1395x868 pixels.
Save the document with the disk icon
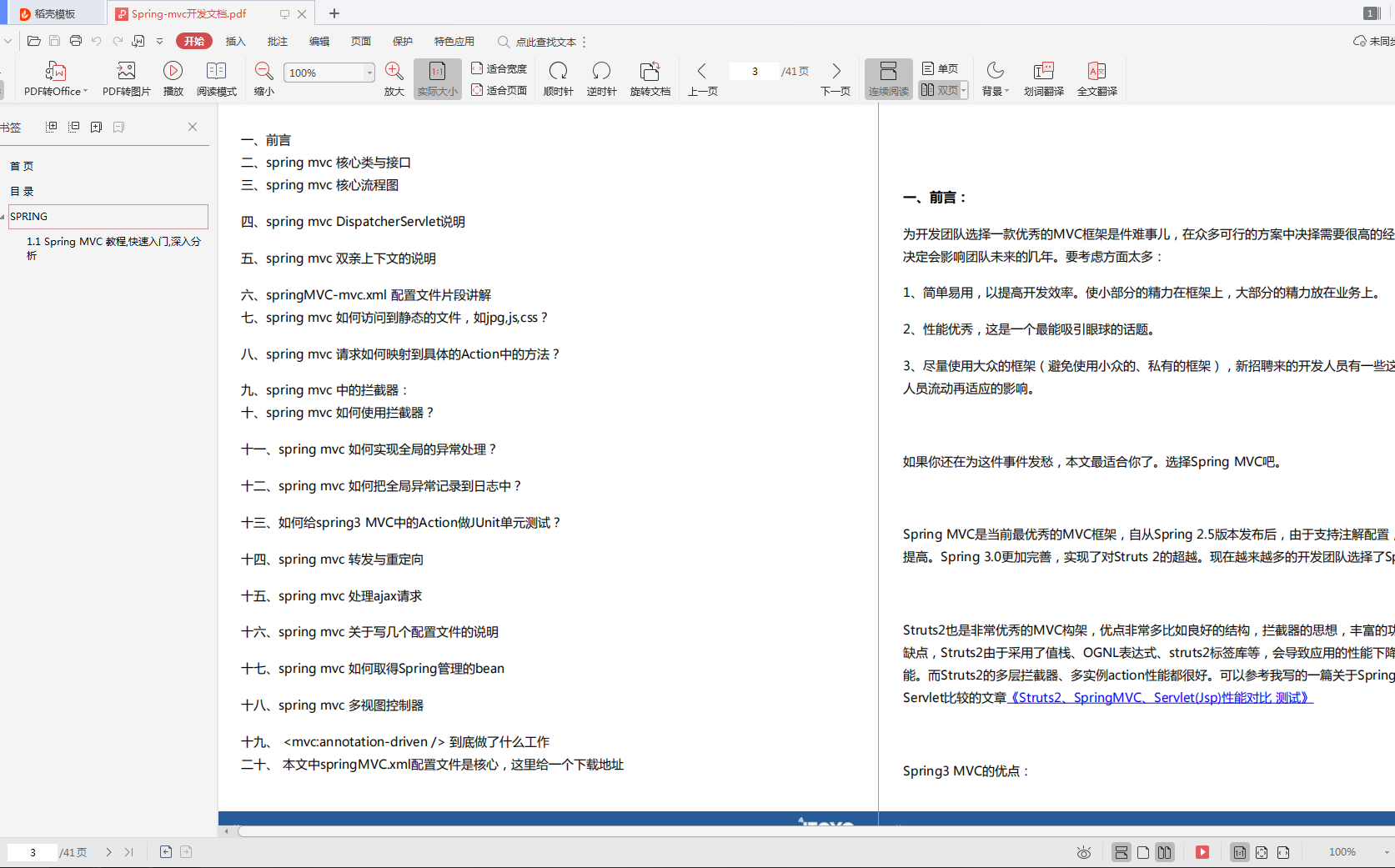tap(54, 41)
